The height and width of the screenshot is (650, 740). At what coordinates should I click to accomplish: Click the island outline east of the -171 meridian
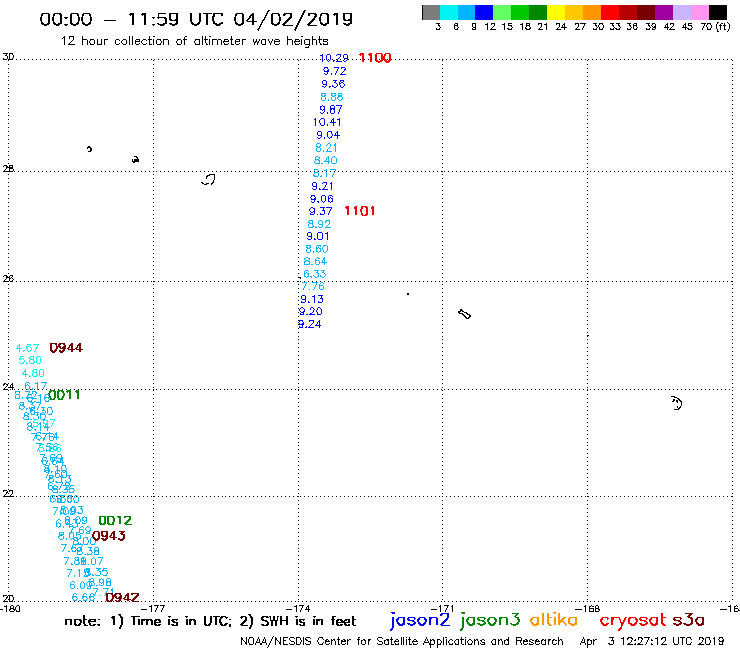point(464,314)
